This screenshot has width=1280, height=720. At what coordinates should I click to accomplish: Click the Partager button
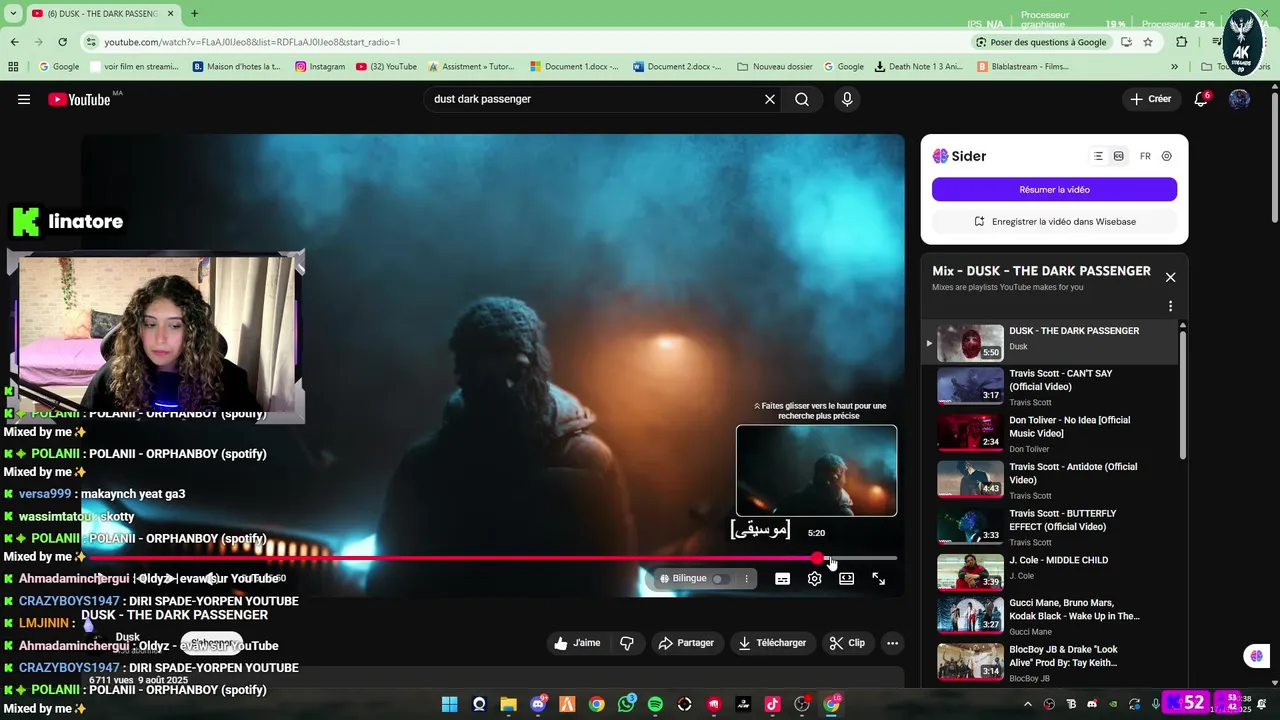[686, 643]
